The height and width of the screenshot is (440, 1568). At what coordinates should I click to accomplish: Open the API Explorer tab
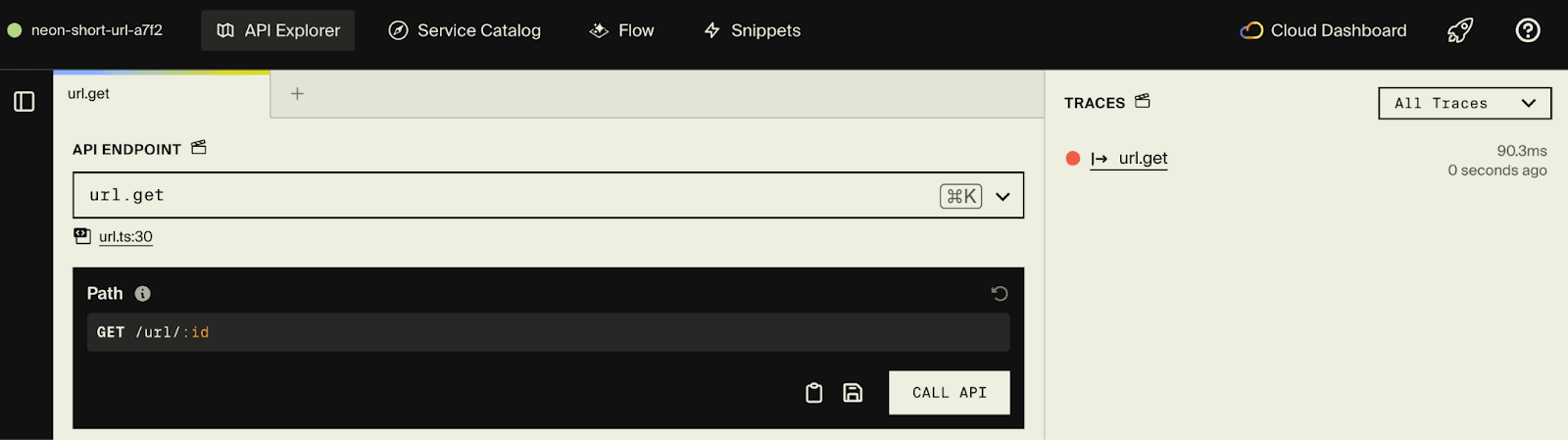click(x=278, y=30)
